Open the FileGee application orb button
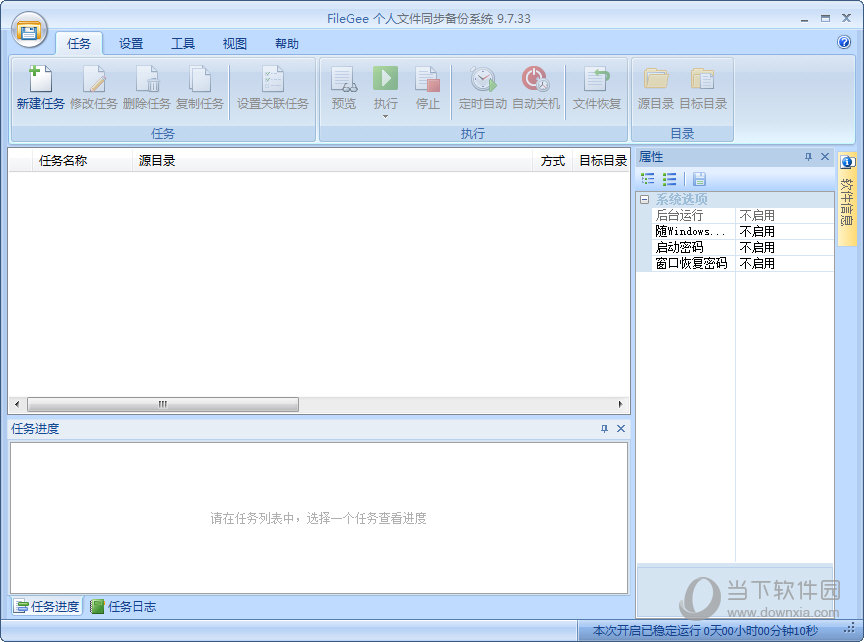This screenshot has height=642, width=864. click(29, 30)
